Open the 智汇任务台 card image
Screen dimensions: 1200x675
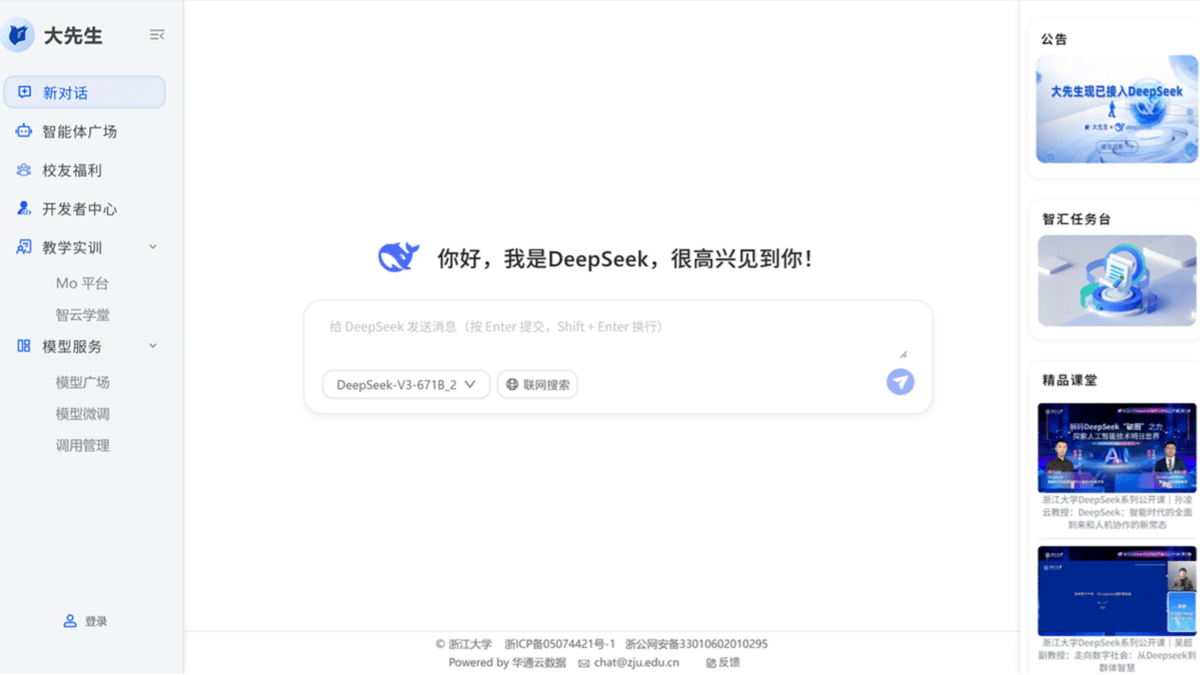(1116, 280)
